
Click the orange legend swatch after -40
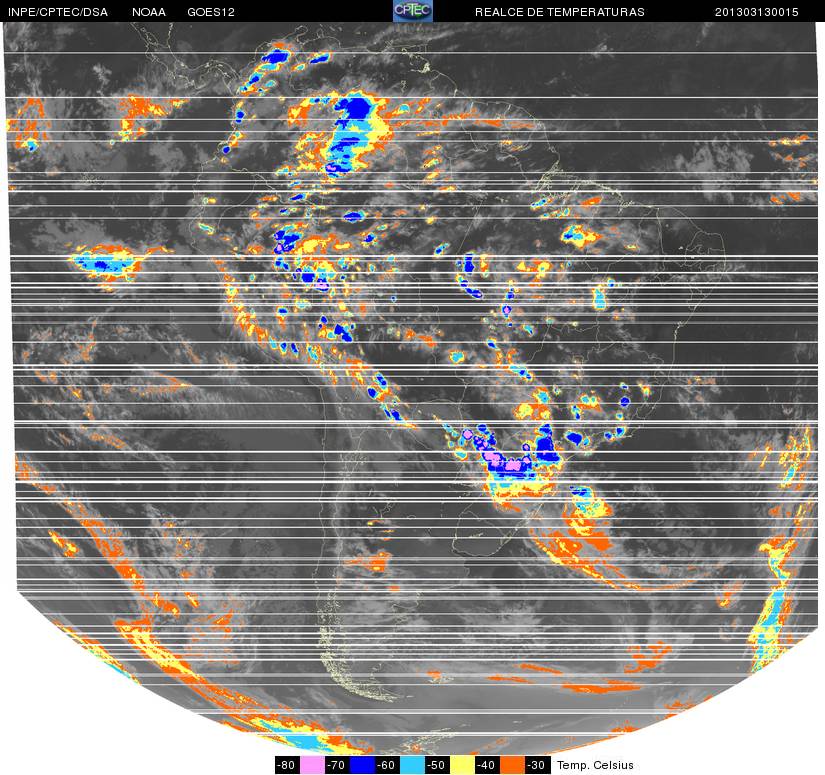512,765
